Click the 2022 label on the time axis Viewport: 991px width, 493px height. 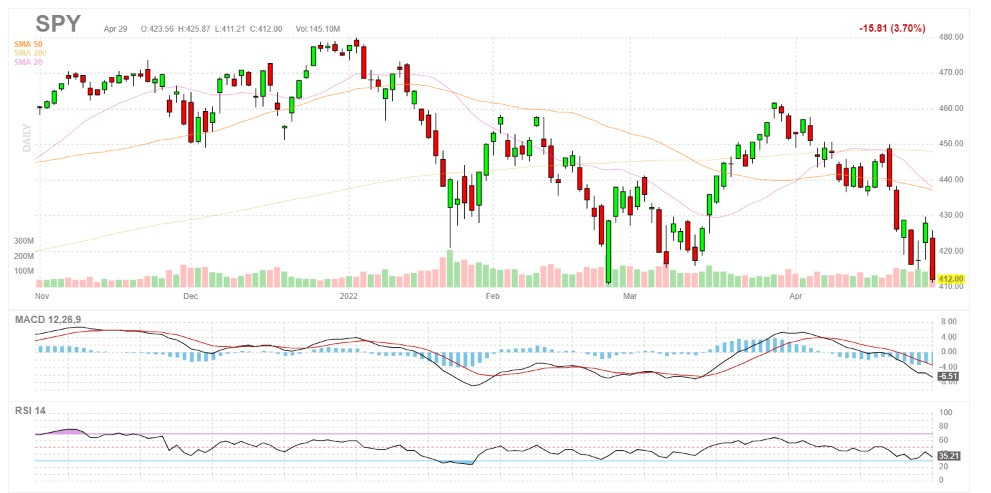[x=348, y=295]
